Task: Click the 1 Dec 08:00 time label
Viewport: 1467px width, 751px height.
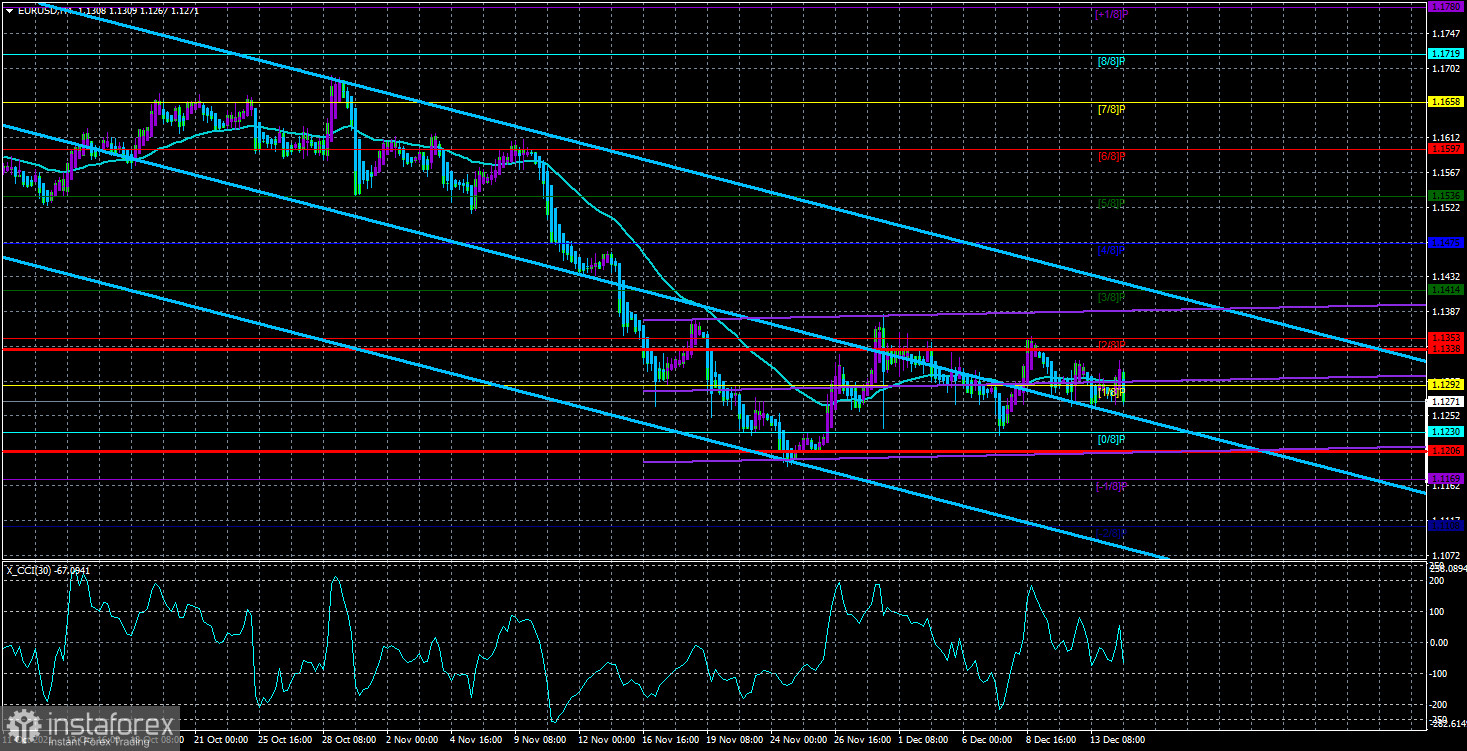Action: point(923,741)
